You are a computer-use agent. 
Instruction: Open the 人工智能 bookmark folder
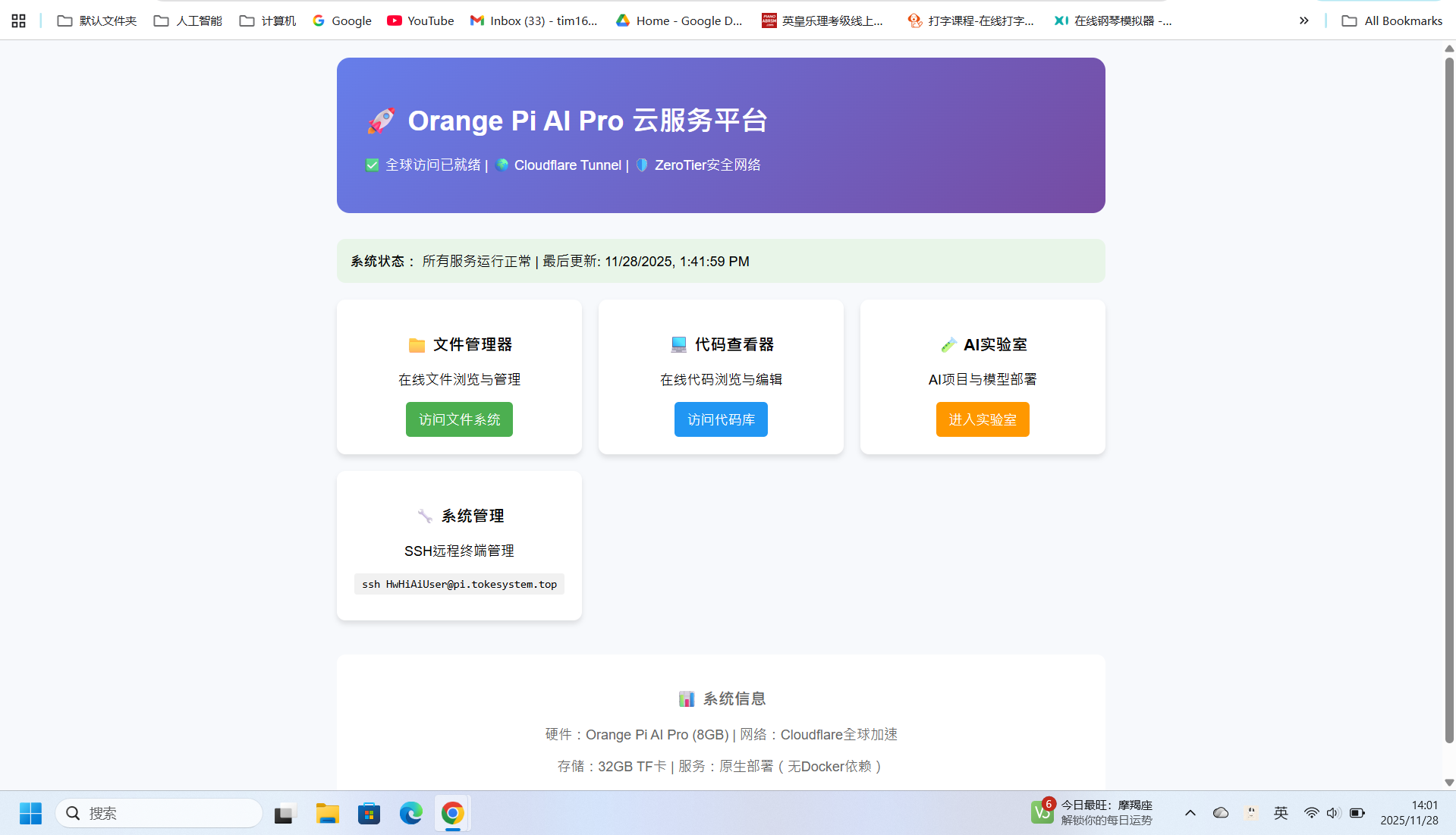(187, 20)
